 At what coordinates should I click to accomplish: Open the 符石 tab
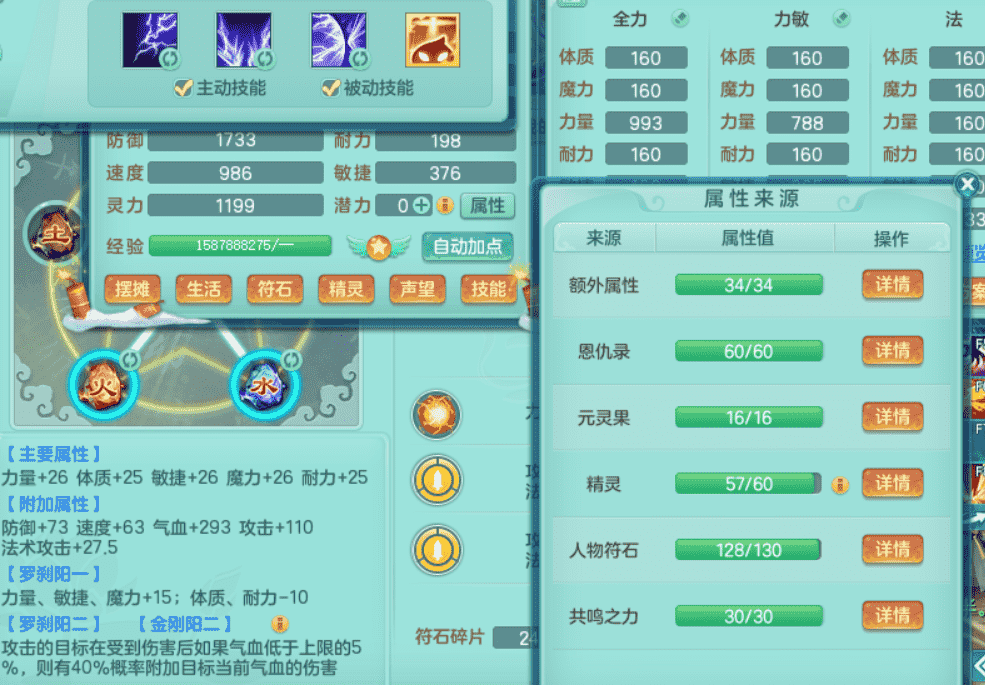coord(275,289)
